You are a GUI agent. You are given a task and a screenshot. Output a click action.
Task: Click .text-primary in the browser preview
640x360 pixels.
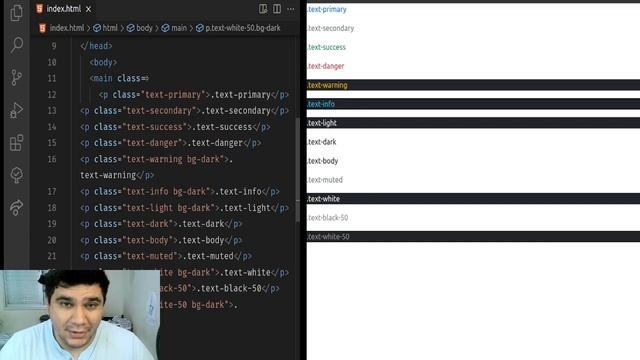pyautogui.click(x=327, y=9)
